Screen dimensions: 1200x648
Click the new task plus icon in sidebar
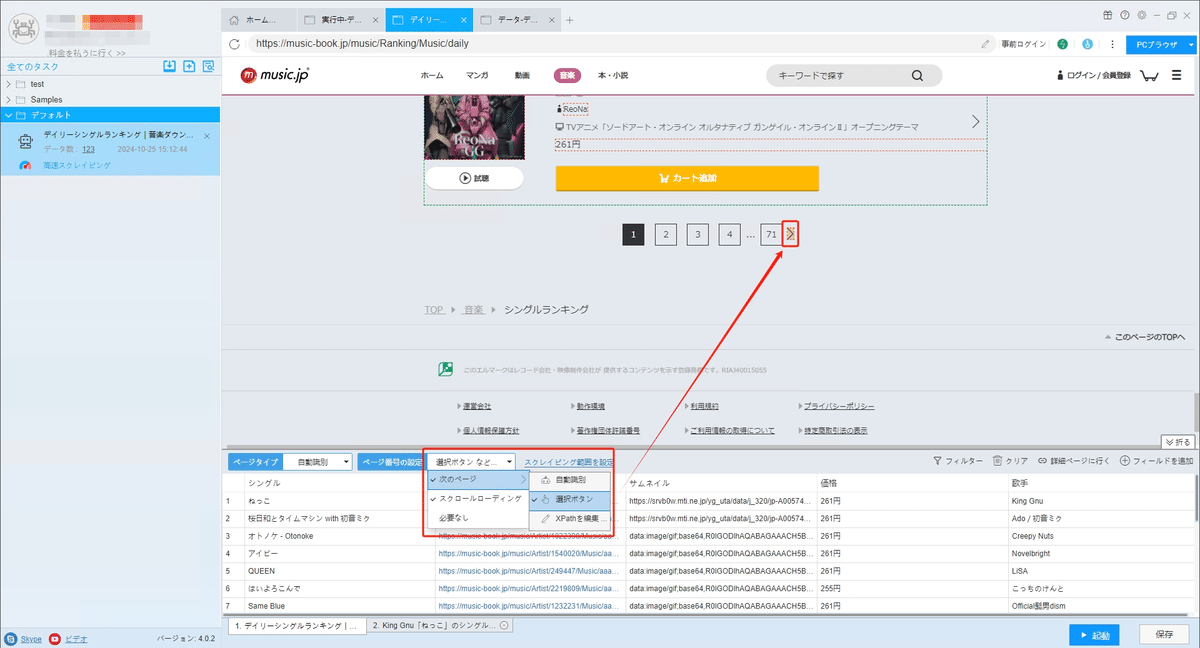(189, 66)
